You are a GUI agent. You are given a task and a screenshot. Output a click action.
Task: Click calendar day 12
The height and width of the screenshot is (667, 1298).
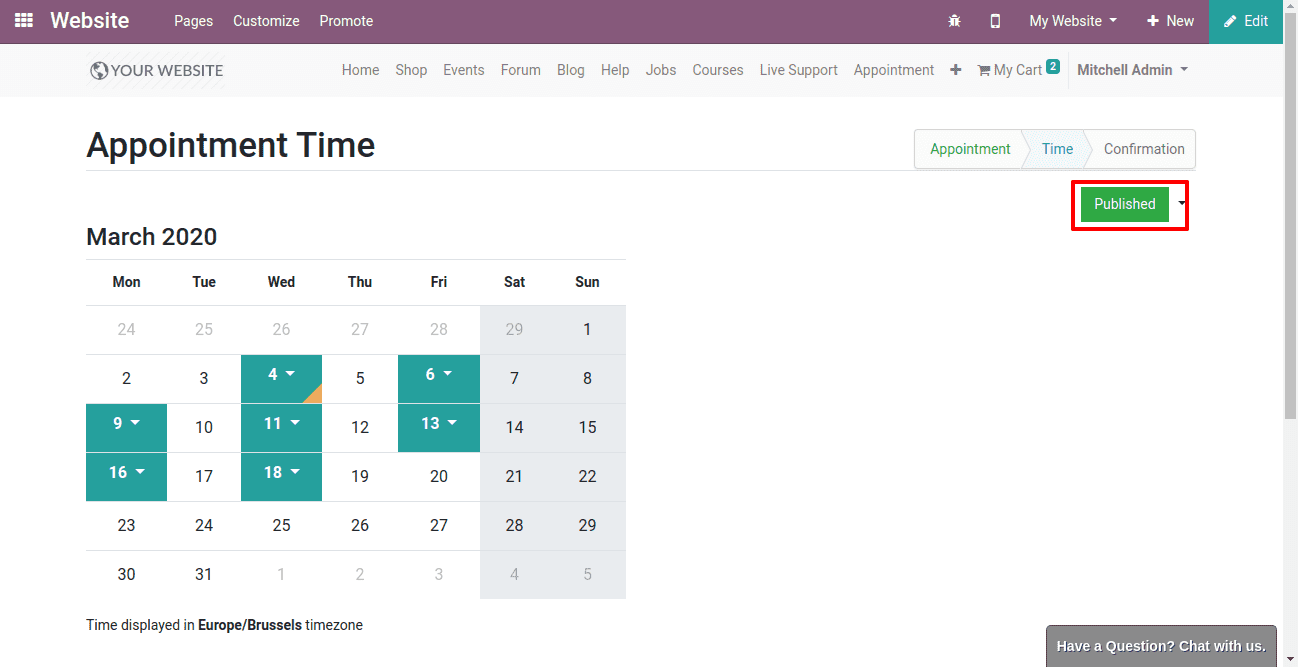360,428
